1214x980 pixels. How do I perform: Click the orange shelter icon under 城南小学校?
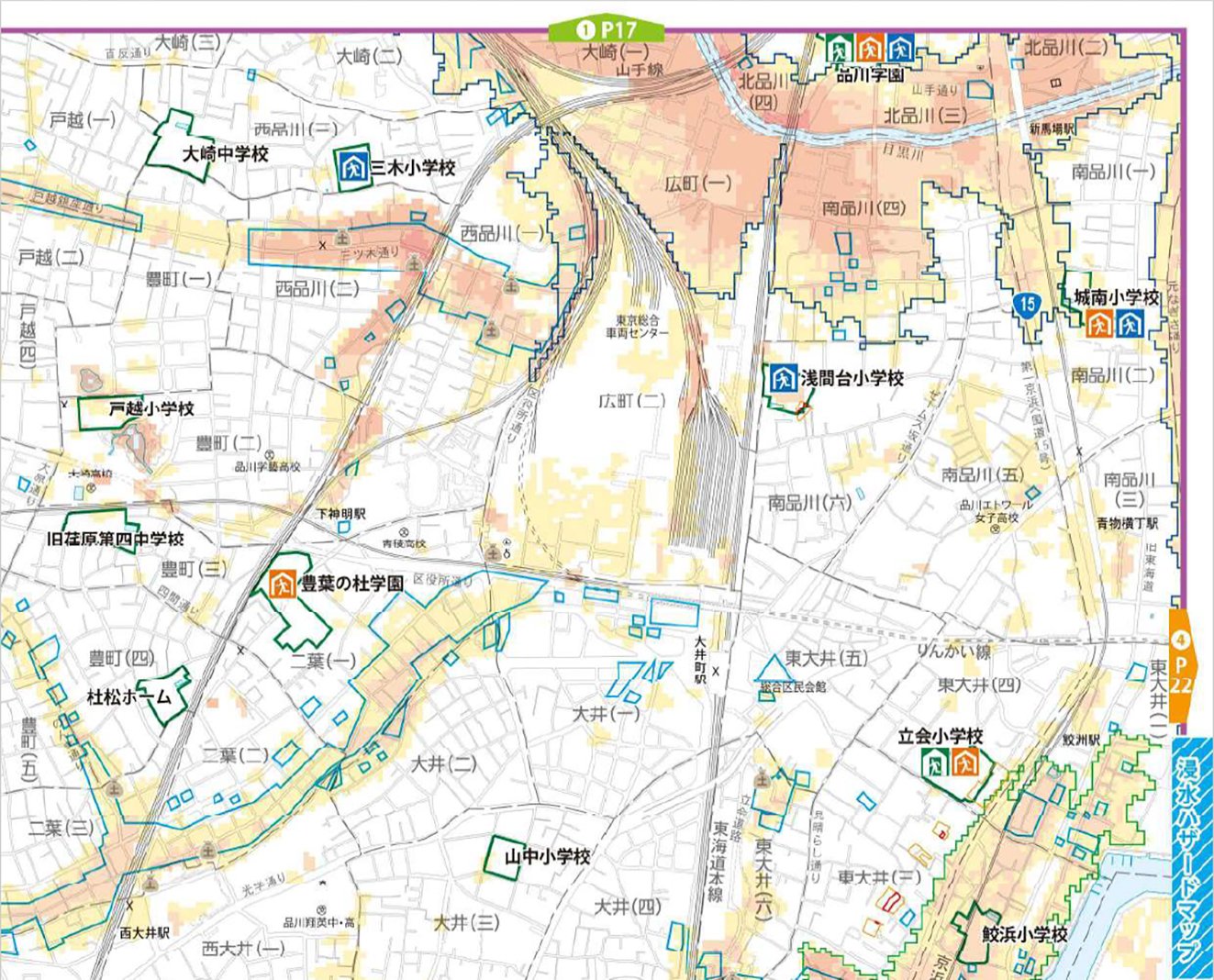(1099, 323)
